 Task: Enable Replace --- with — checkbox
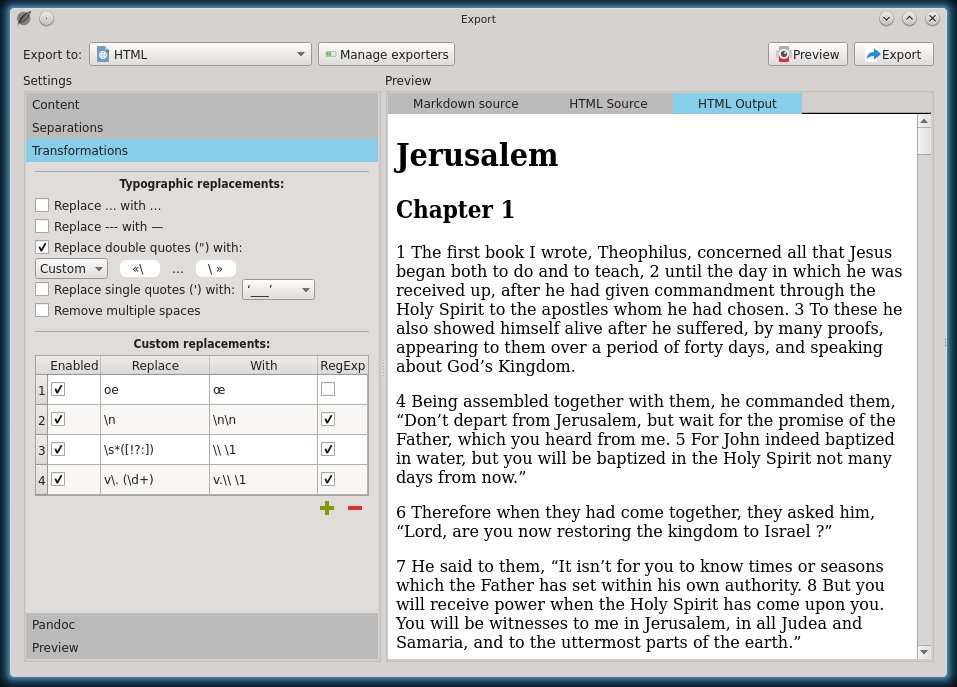(42, 226)
